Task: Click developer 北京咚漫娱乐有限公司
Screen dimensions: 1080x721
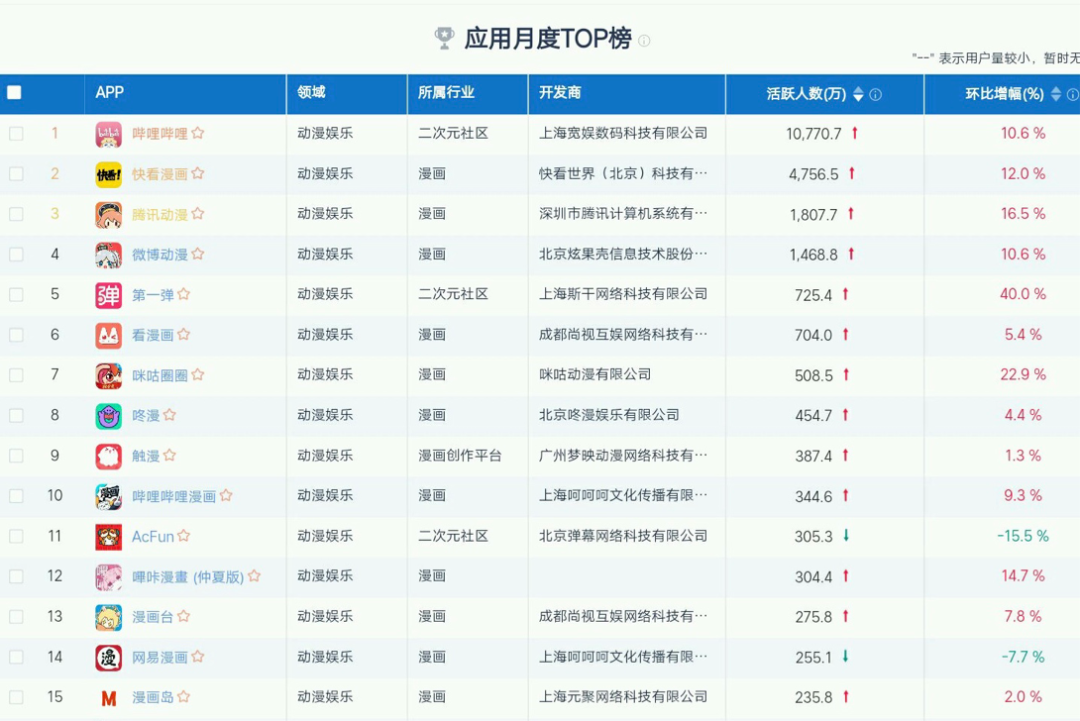Action: [609, 415]
